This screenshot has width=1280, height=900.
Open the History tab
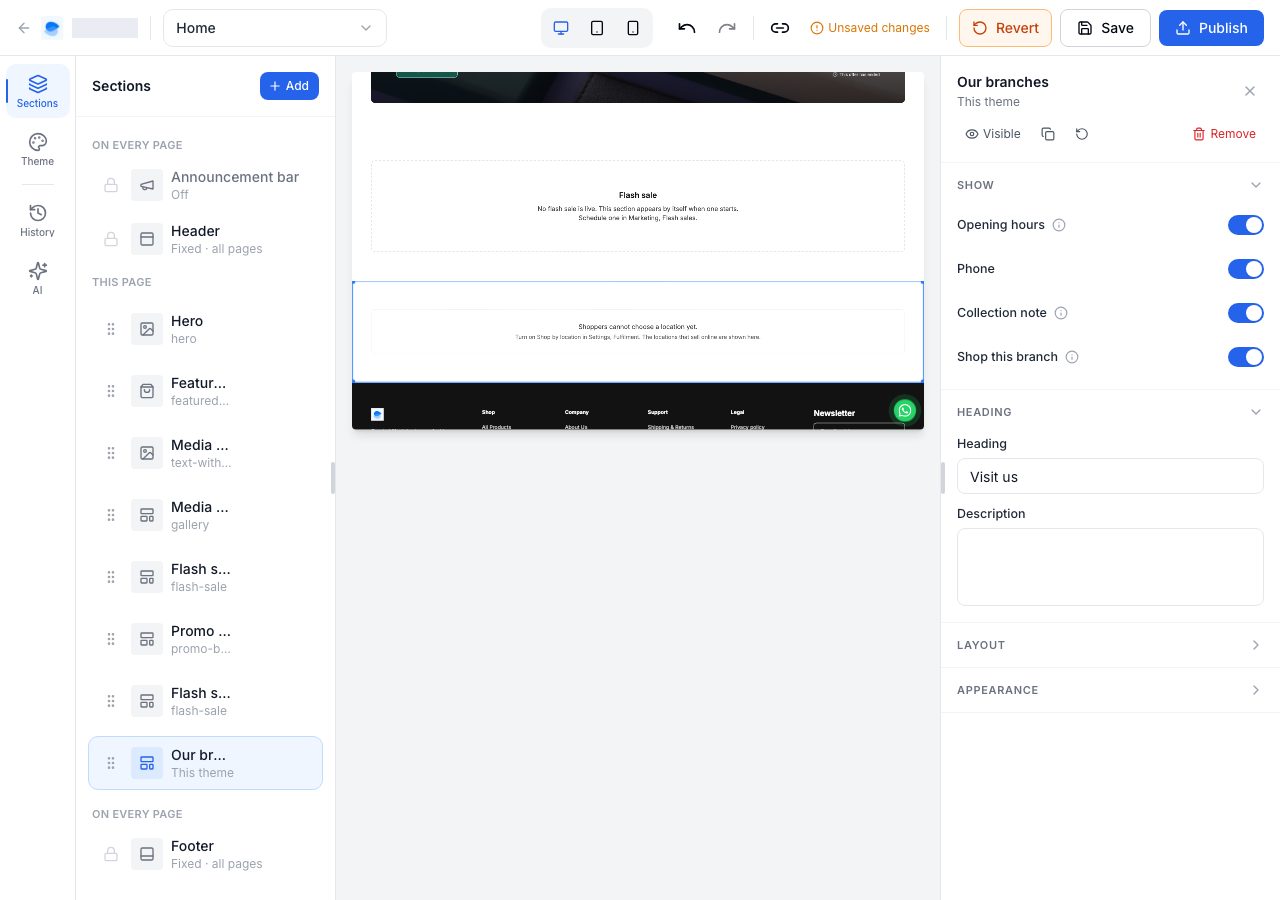click(38, 220)
